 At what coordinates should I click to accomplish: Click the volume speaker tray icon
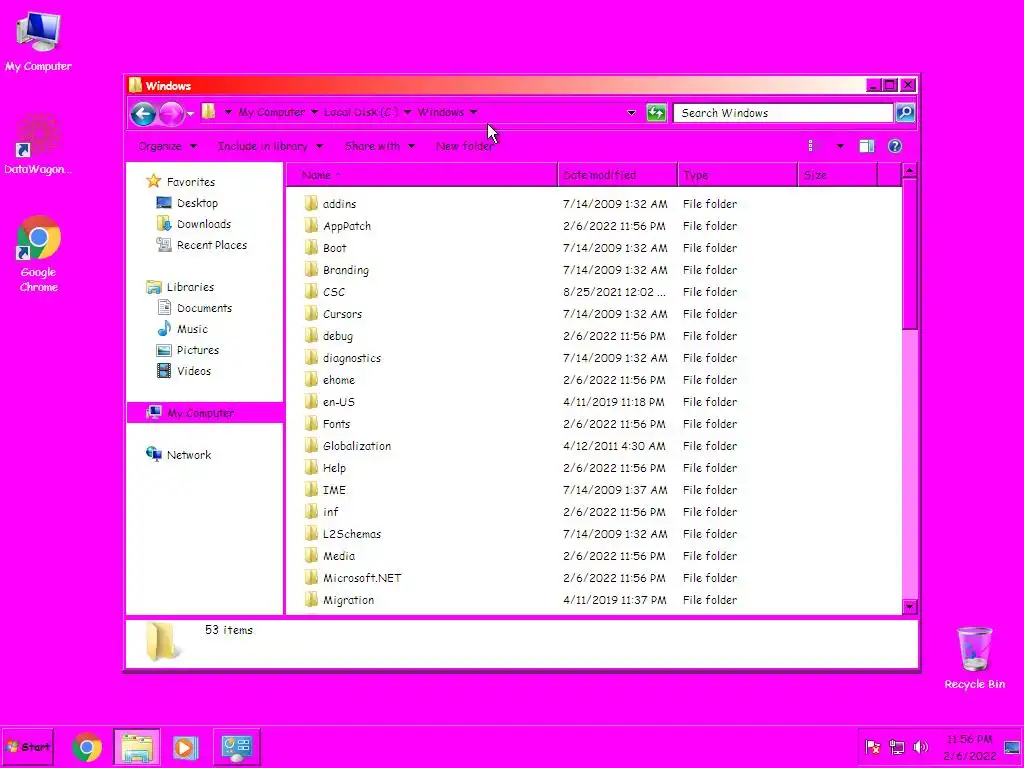pos(921,746)
